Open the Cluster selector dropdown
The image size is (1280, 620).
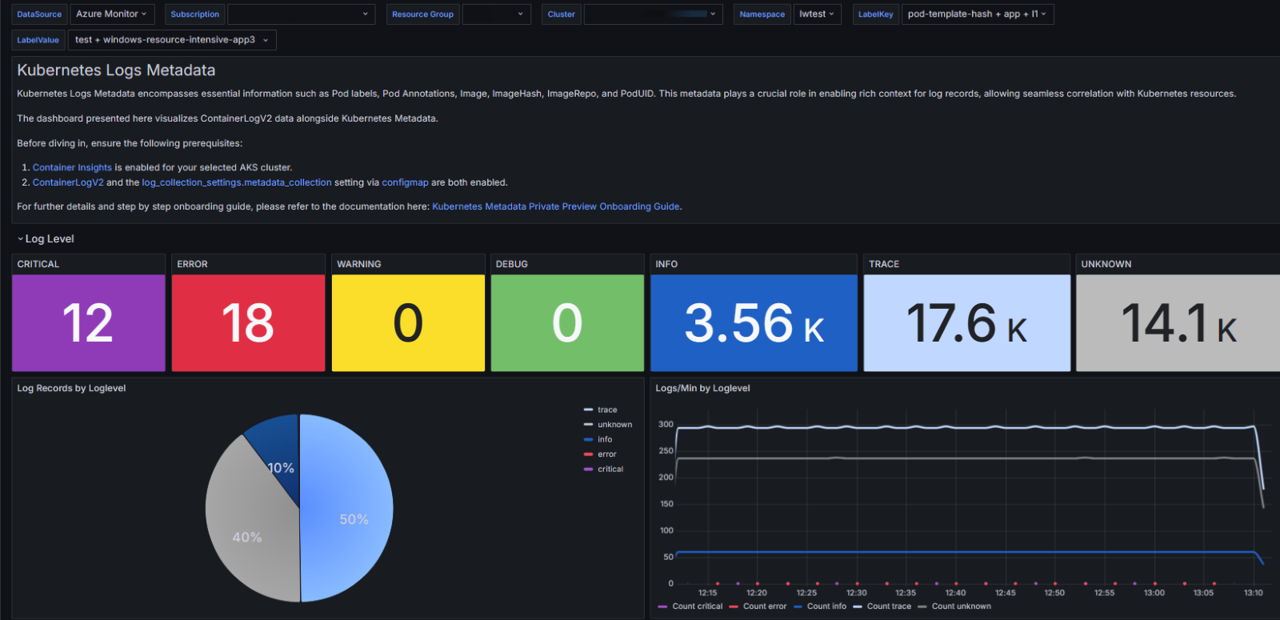(652, 14)
